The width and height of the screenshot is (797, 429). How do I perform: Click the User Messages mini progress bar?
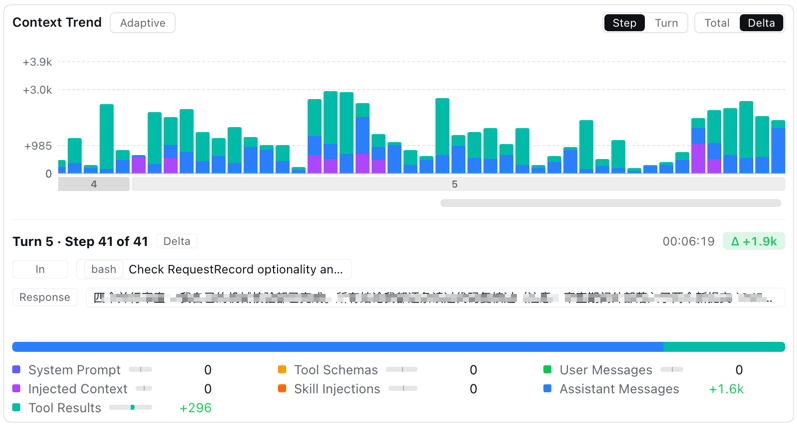(x=672, y=370)
